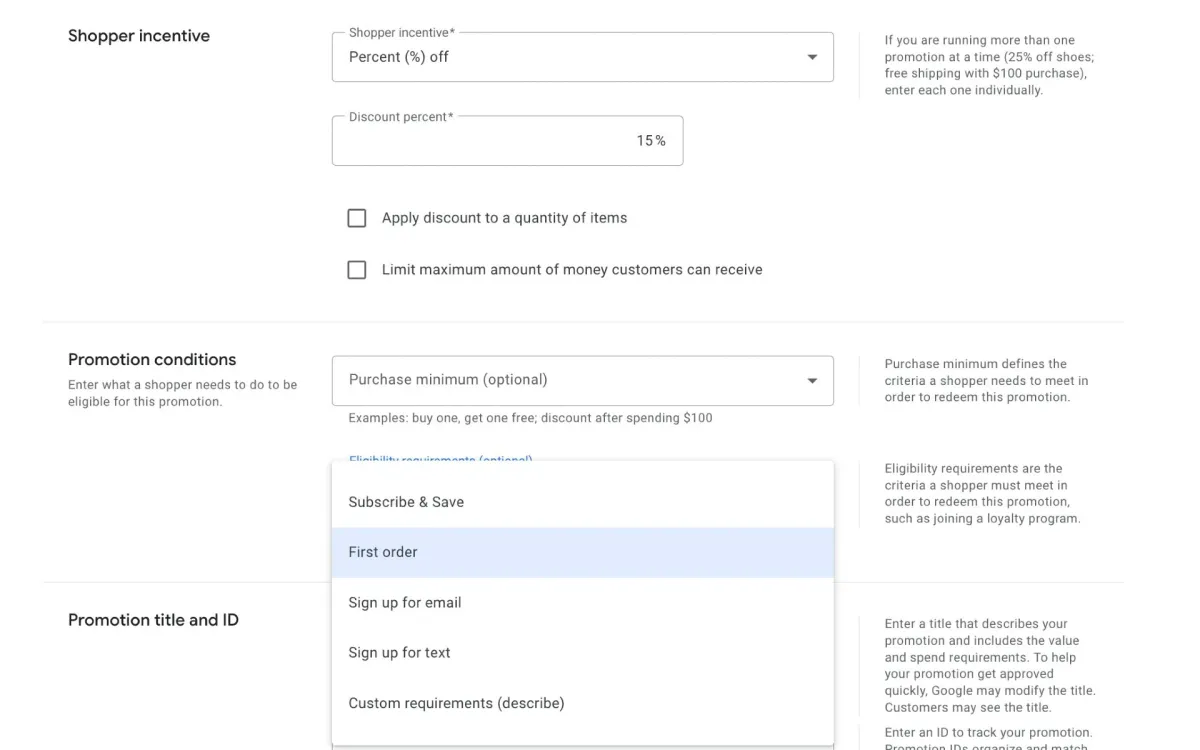
Task: Click the 'Shopper incentive' section heading
Action: click(139, 35)
